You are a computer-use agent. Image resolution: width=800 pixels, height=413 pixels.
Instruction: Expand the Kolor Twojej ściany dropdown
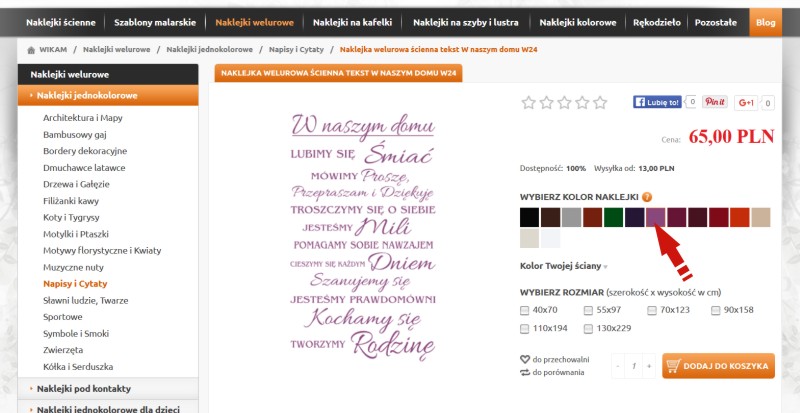[563, 266]
